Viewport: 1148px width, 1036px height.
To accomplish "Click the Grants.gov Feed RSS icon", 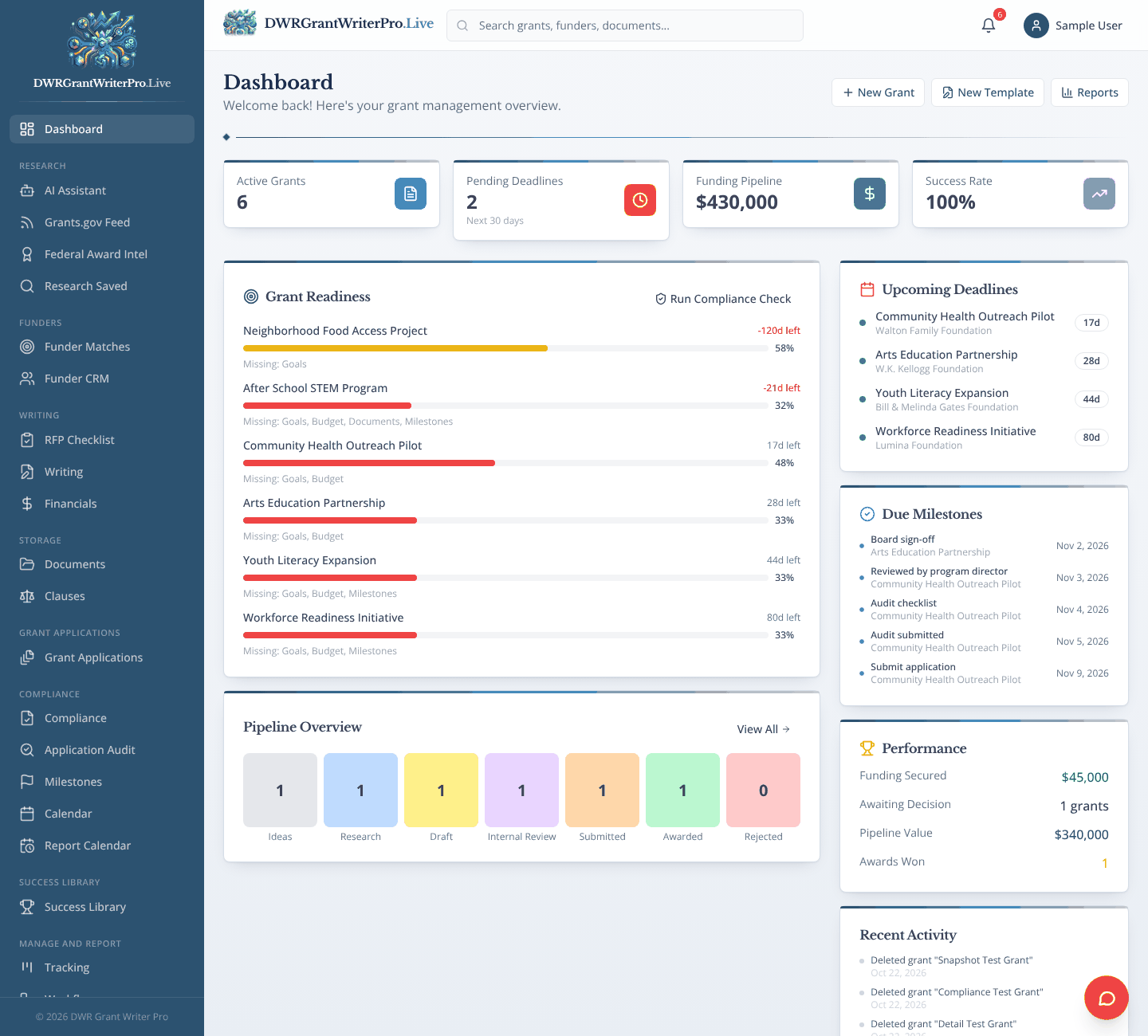I will click(x=27, y=222).
